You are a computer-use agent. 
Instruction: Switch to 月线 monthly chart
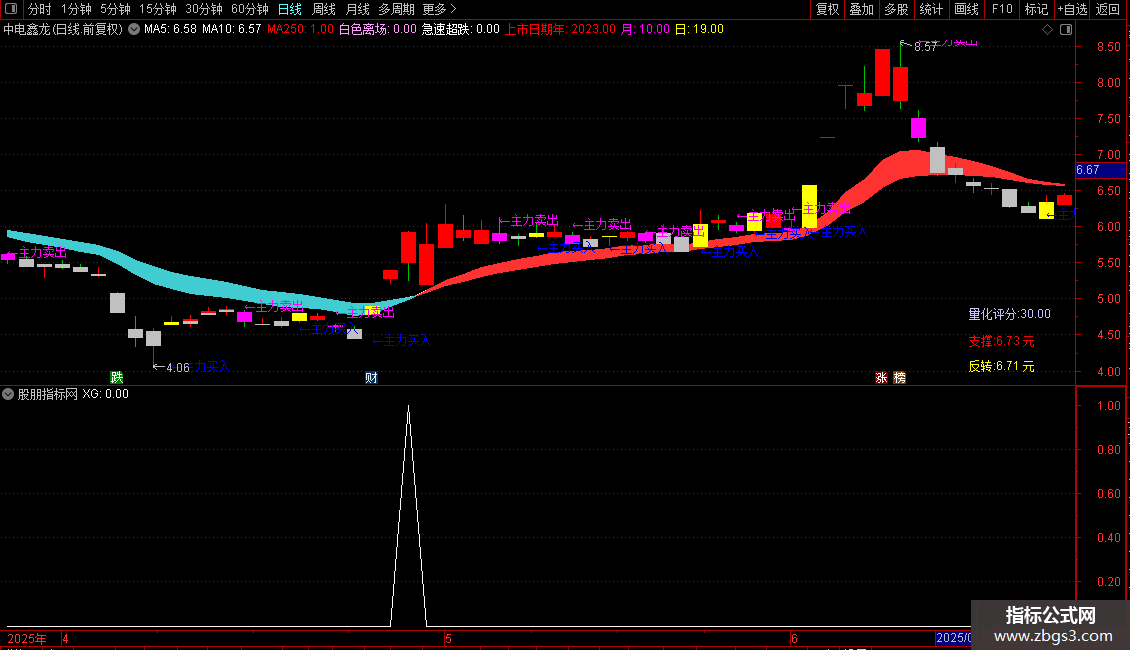(x=357, y=9)
